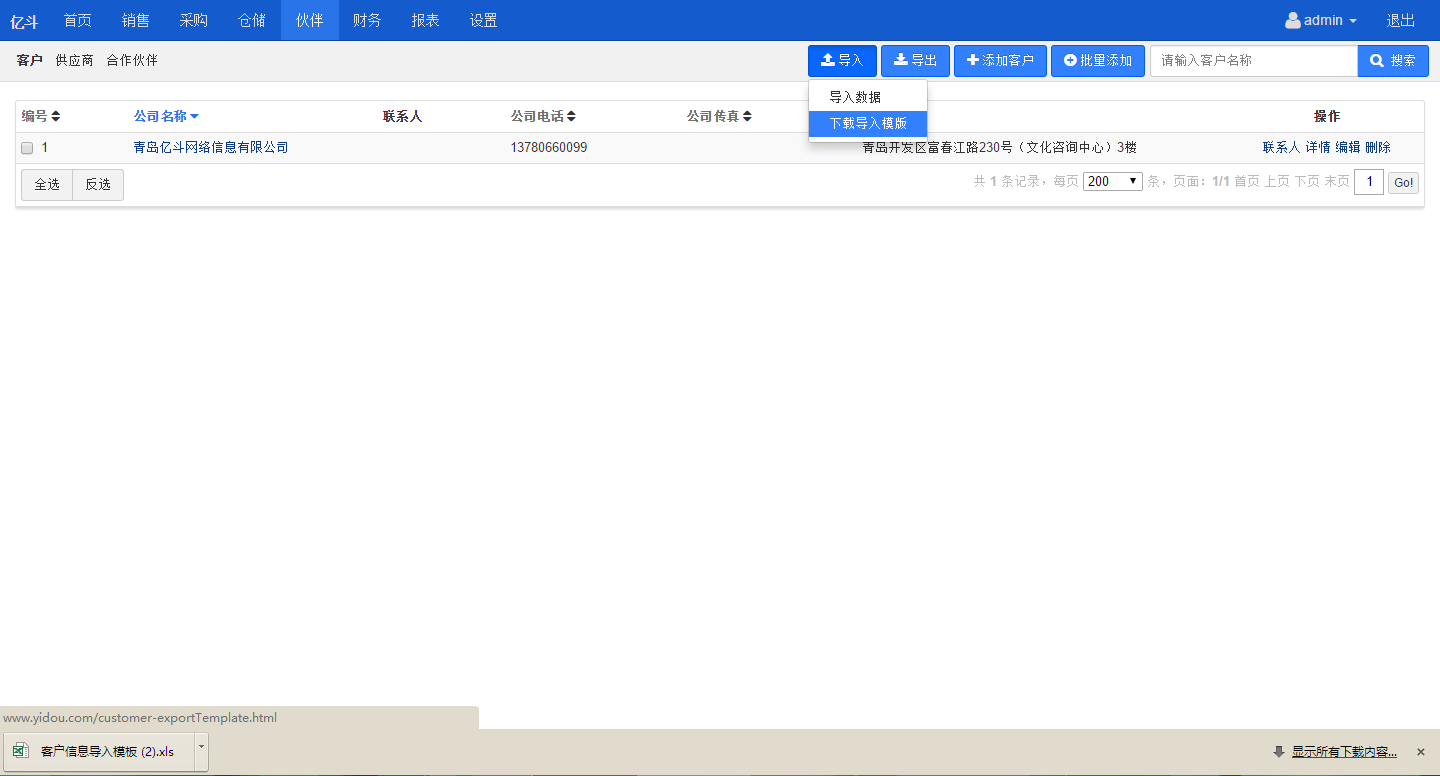
Task: Click the sort arrows beside 公司传真 column
Action: (747, 117)
